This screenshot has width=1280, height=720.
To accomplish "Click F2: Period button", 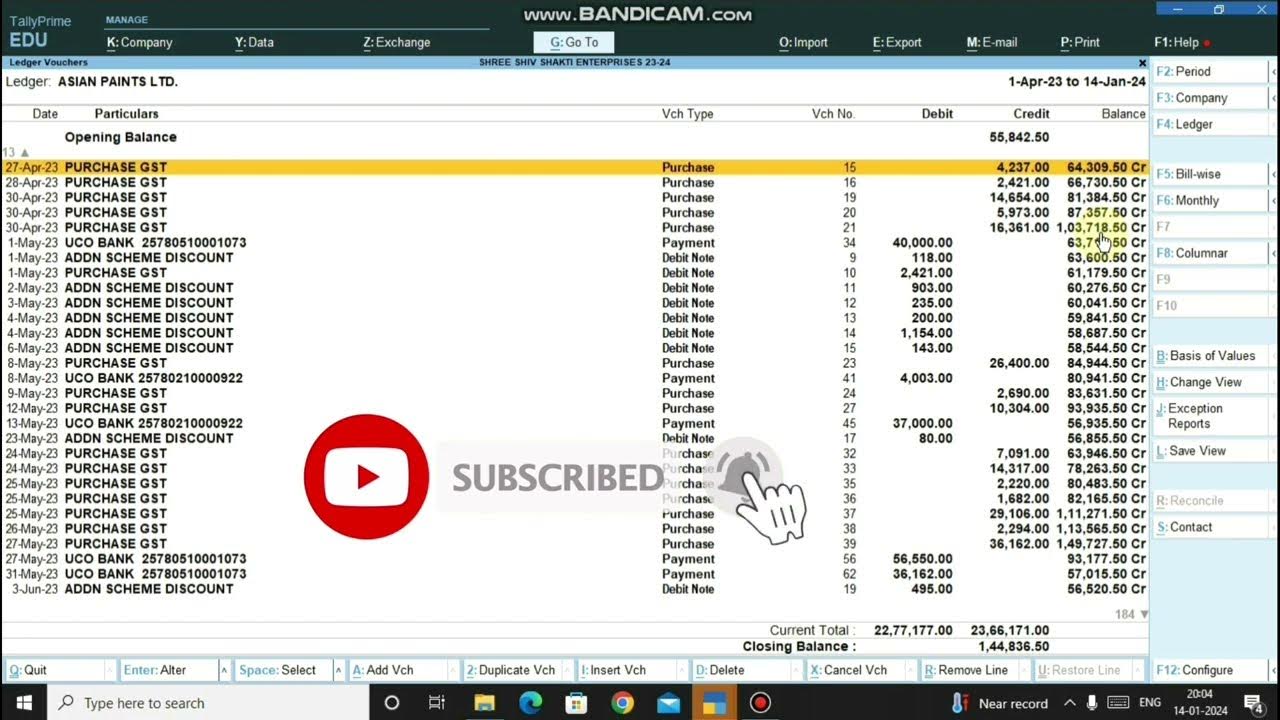I will tap(1211, 72).
